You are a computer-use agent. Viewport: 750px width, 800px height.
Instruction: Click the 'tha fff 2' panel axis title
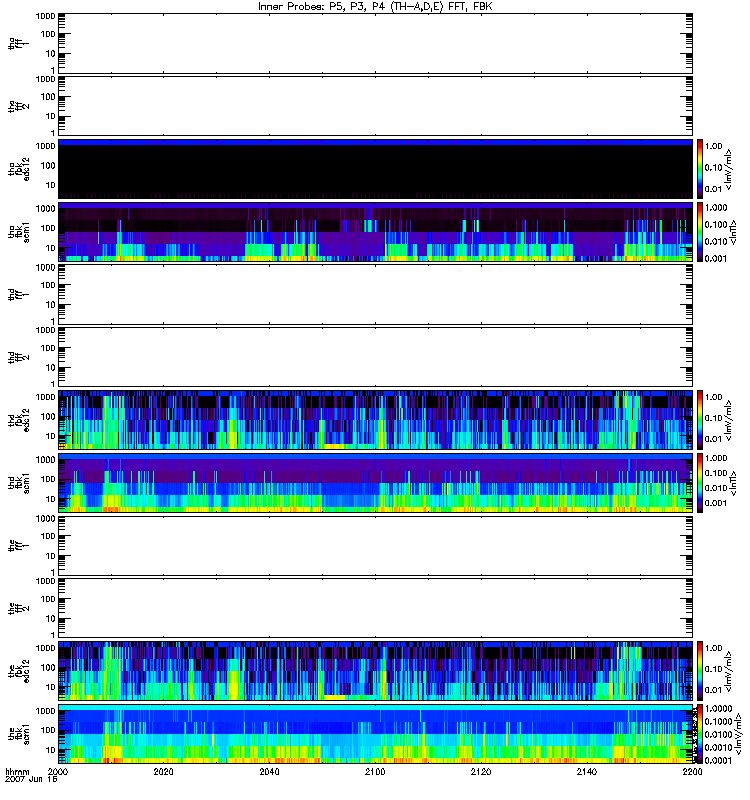tap(18, 106)
